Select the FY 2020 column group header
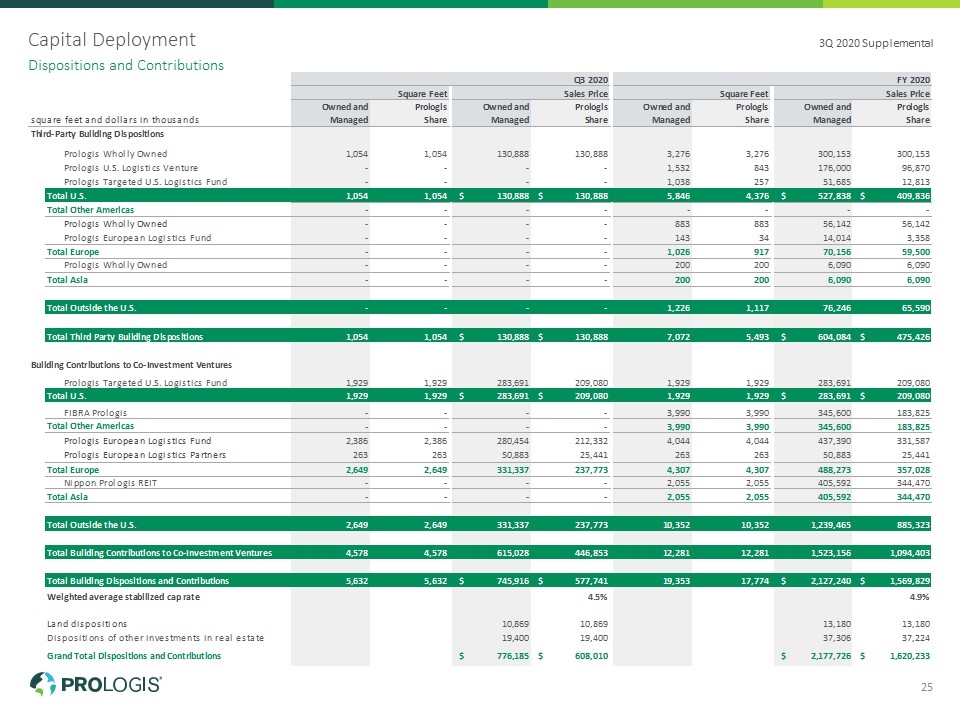960x720 pixels. (913, 80)
